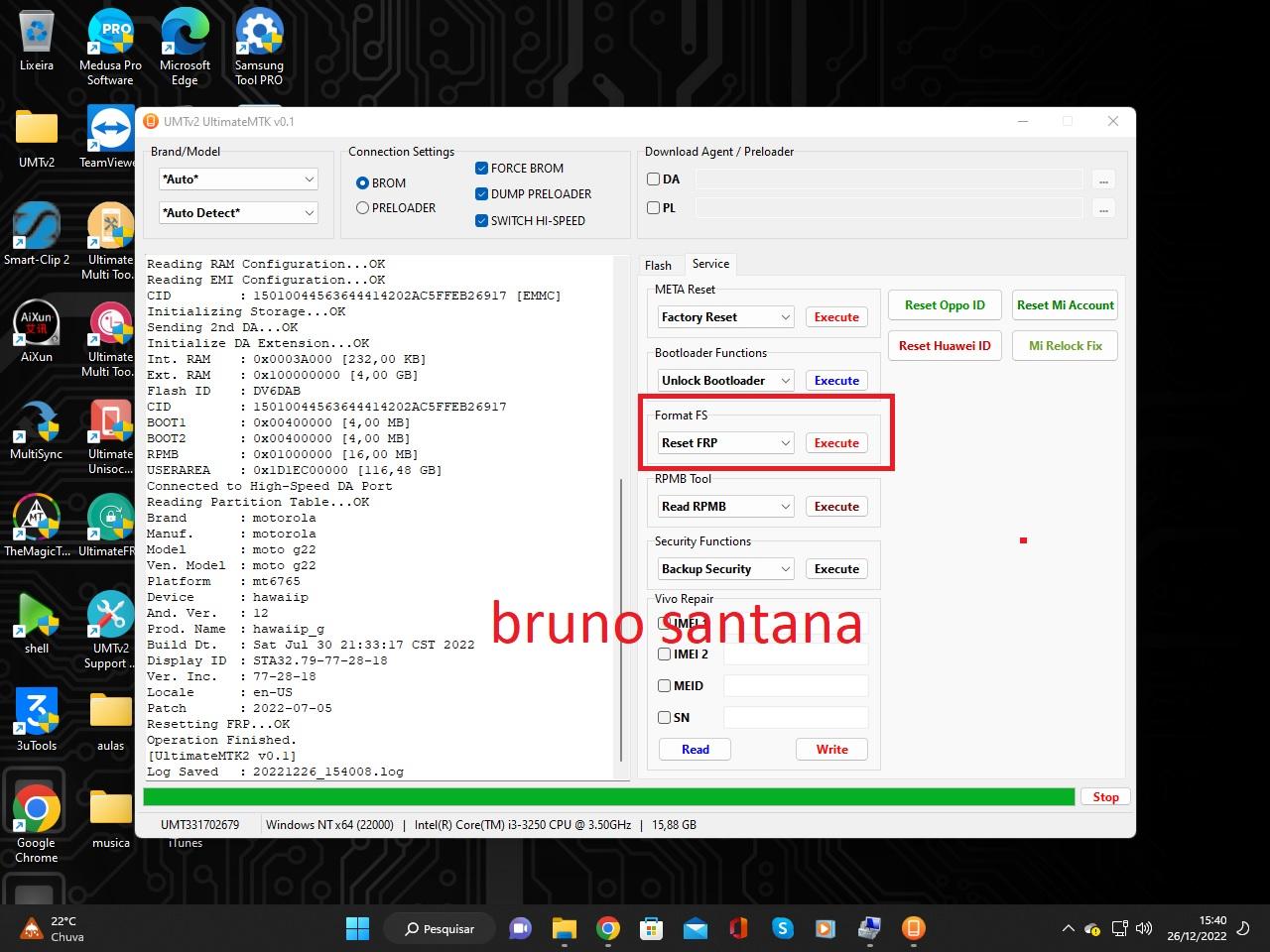The width and height of the screenshot is (1270, 952).
Task: Click the log panel vertical scrollbar
Action: pos(622,620)
